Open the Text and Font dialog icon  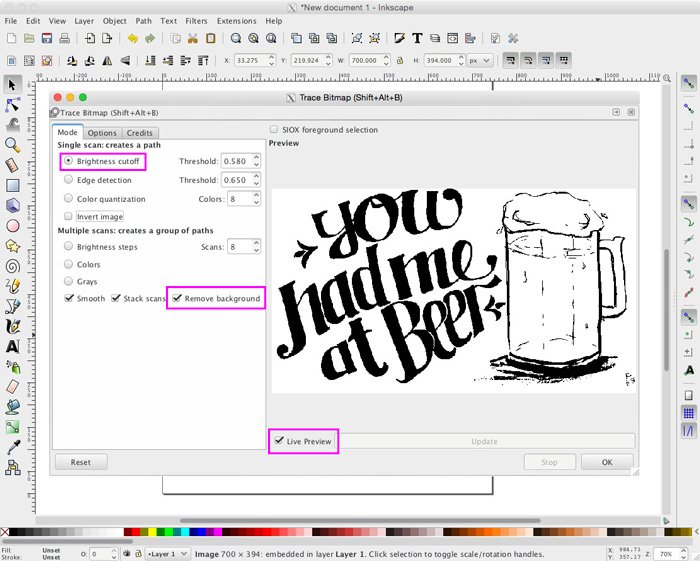tap(417, 38)
